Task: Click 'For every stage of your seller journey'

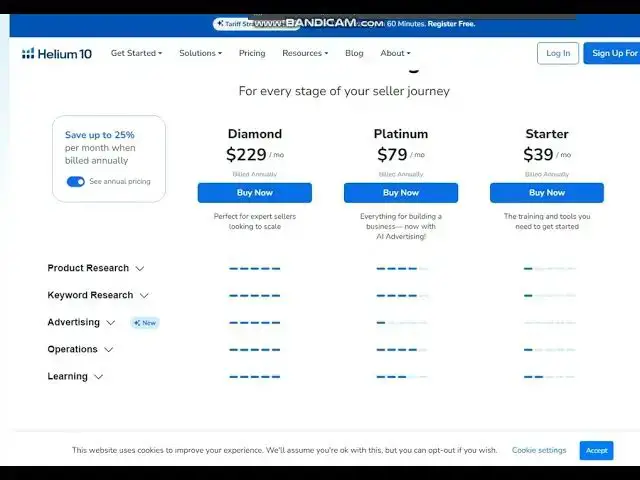Action: (344, 91)
